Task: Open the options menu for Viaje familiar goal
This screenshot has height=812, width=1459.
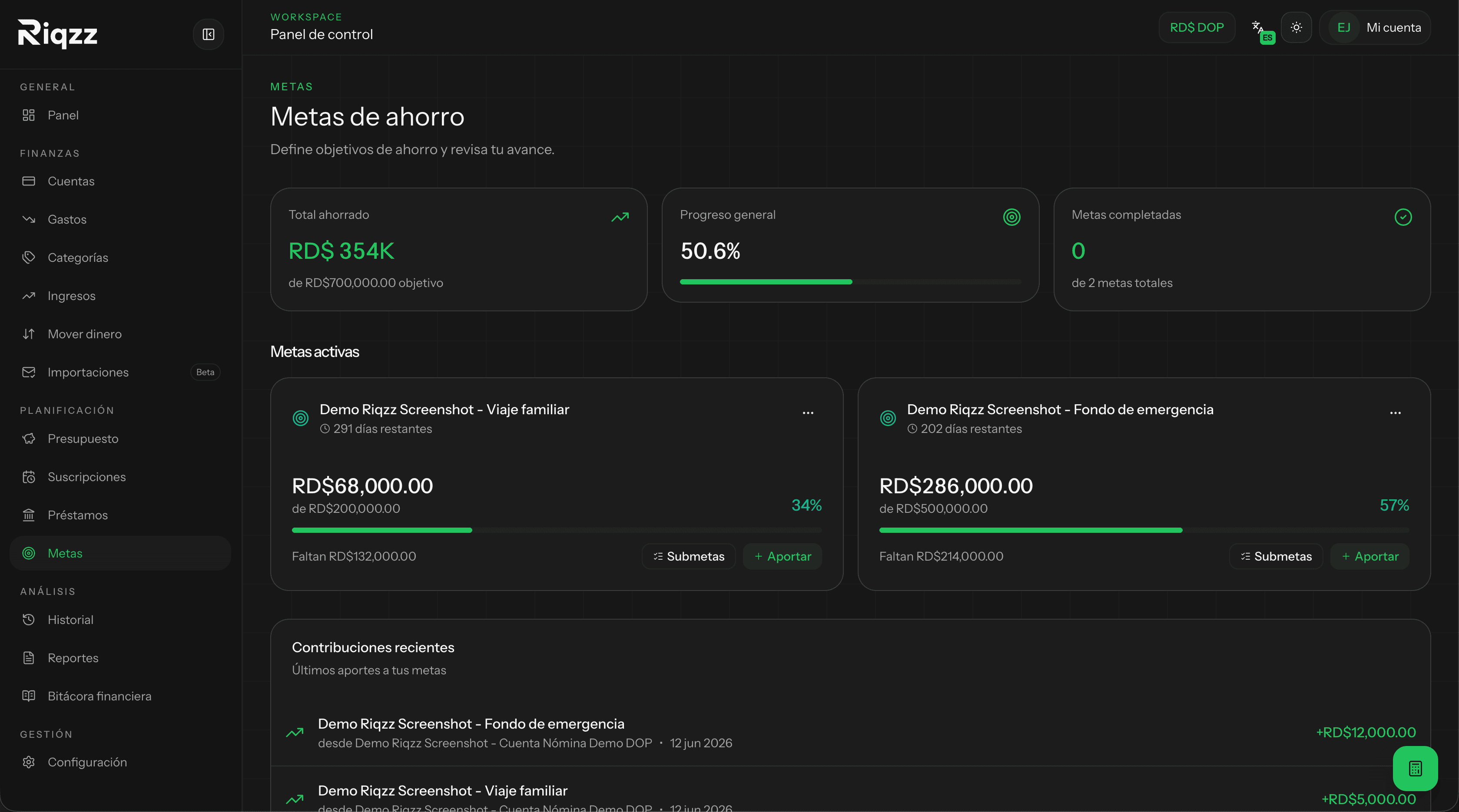Action: [808, 413]
